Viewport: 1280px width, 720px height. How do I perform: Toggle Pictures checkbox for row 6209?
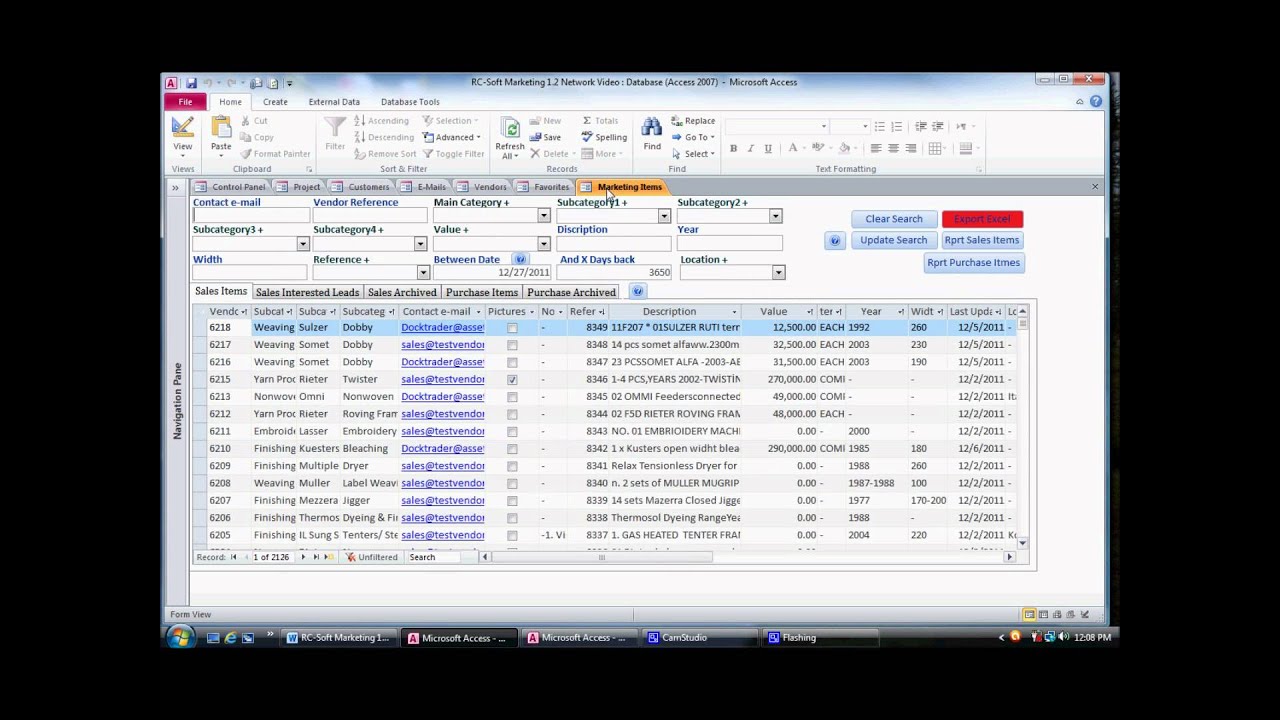[x=512, y=466]
